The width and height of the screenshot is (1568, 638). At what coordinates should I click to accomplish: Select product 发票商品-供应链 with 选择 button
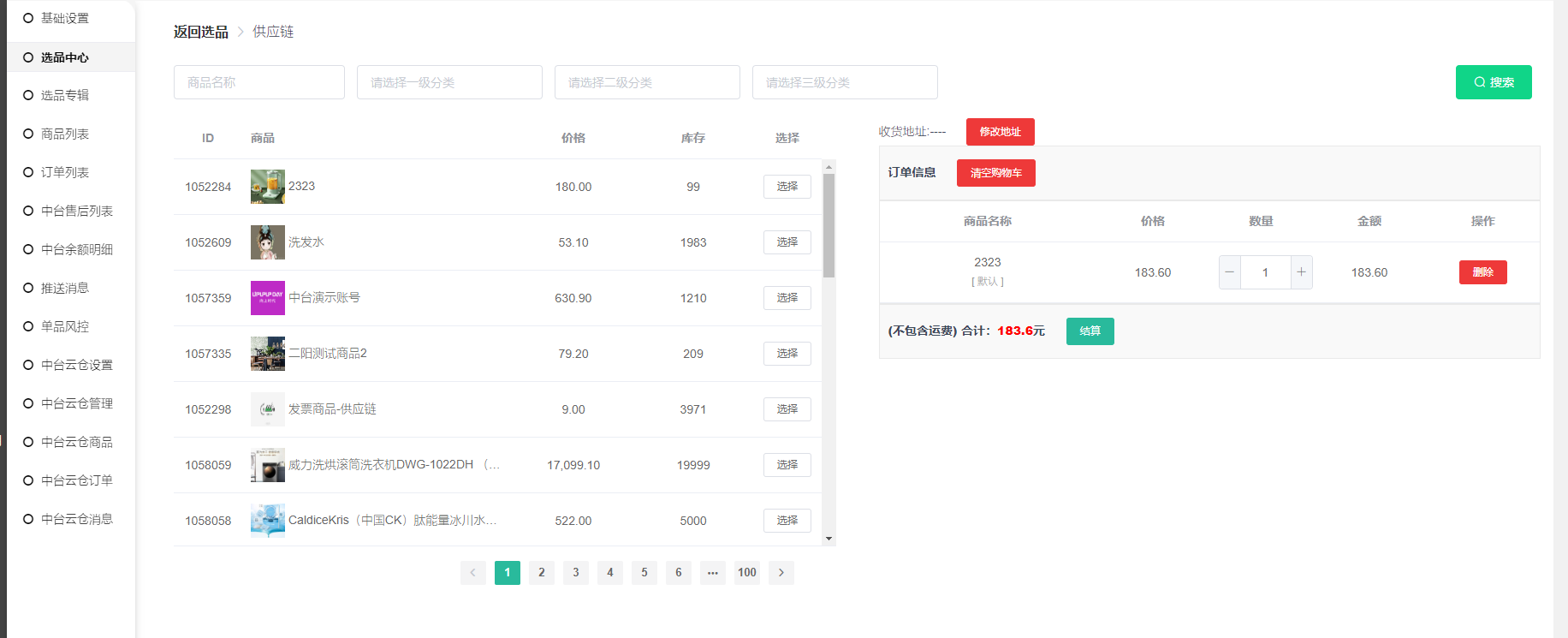pyautogui.click(x=787, y=409)
